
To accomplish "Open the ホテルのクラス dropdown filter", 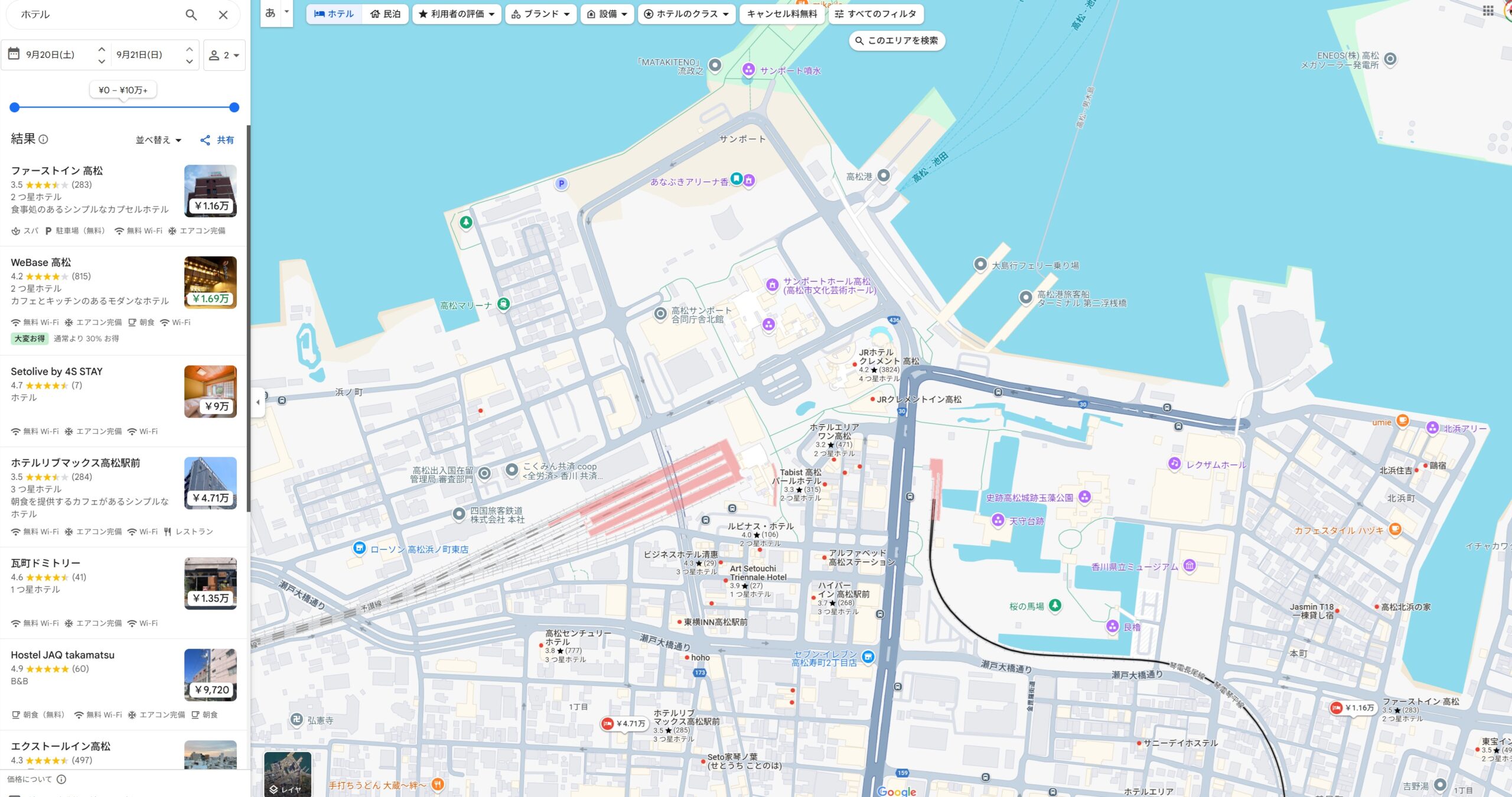I will click(686, 14).
